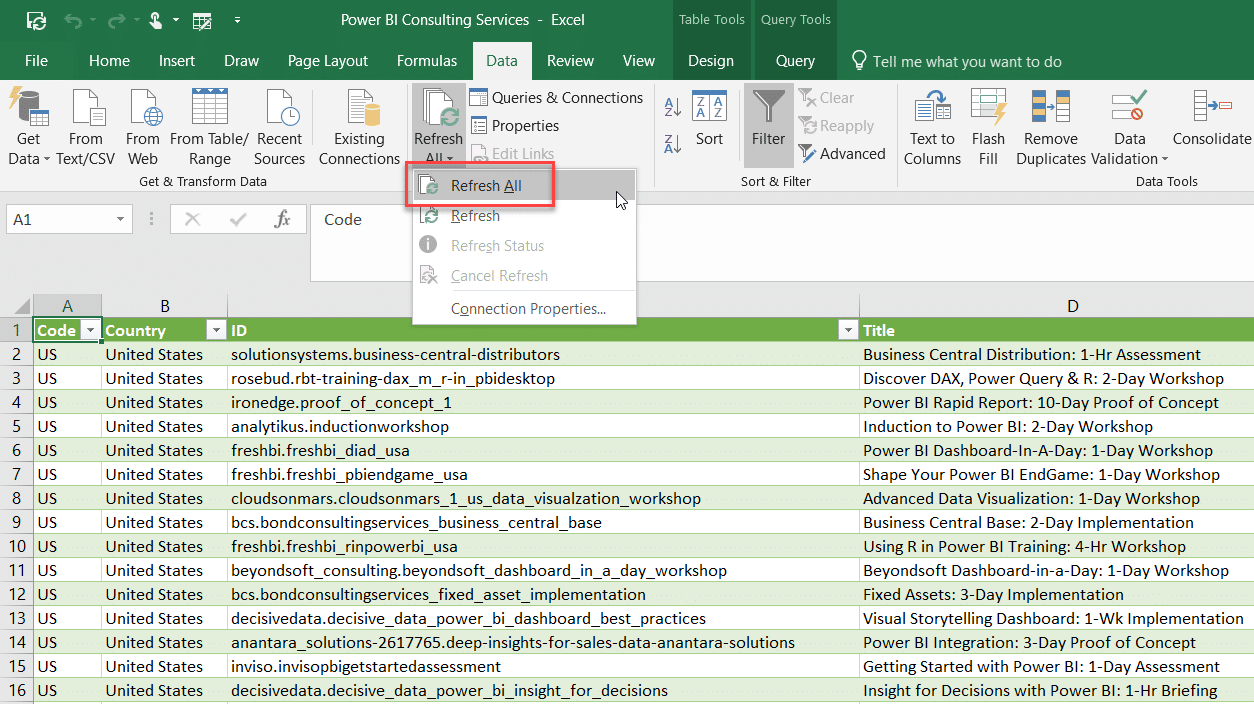Select Refresh in dropdown menu
Screen dimensions: 1254x704
(524, 216)
